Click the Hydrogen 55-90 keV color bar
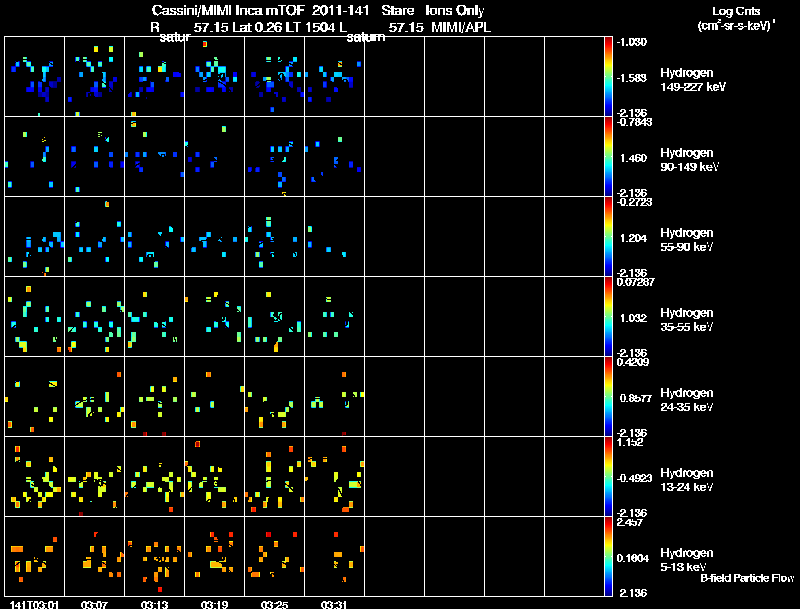This screenshot has width=800, height=609. [x=608, y=237]
